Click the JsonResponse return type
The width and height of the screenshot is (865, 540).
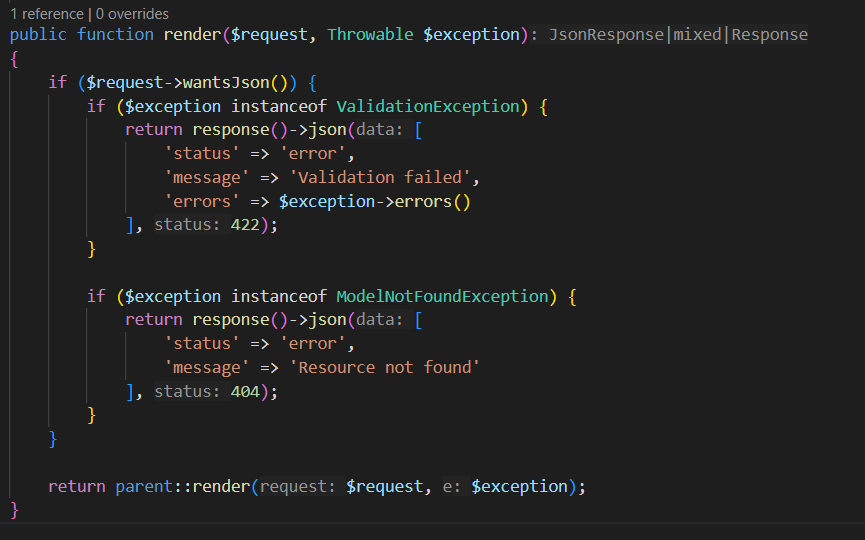coord(606,34)
